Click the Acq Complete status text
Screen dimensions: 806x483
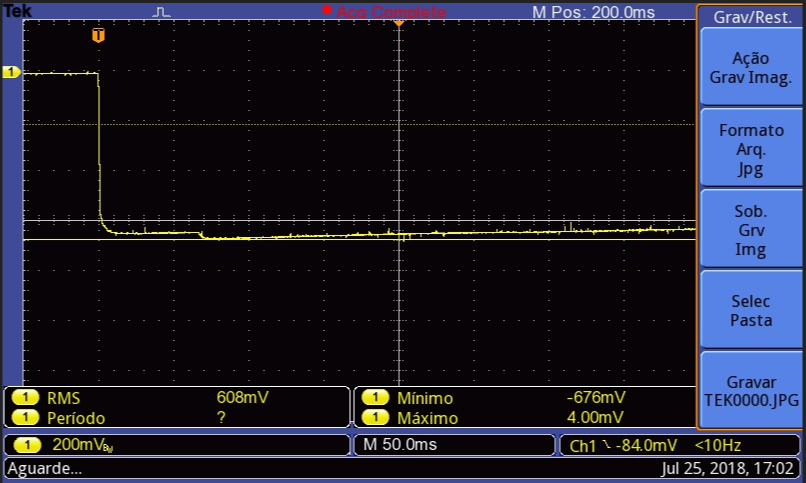(391, 12)
